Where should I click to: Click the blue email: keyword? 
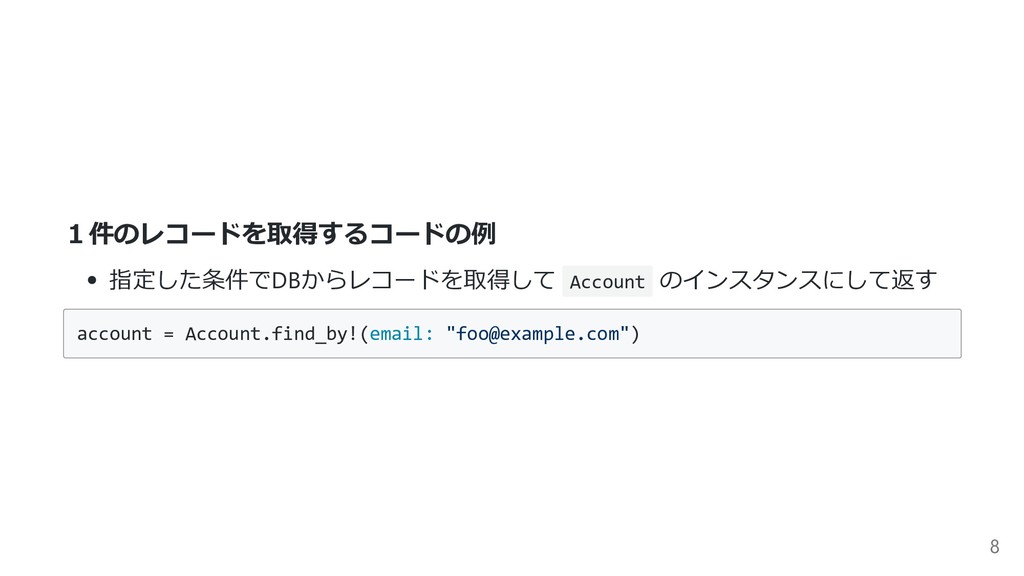(402, 334)
